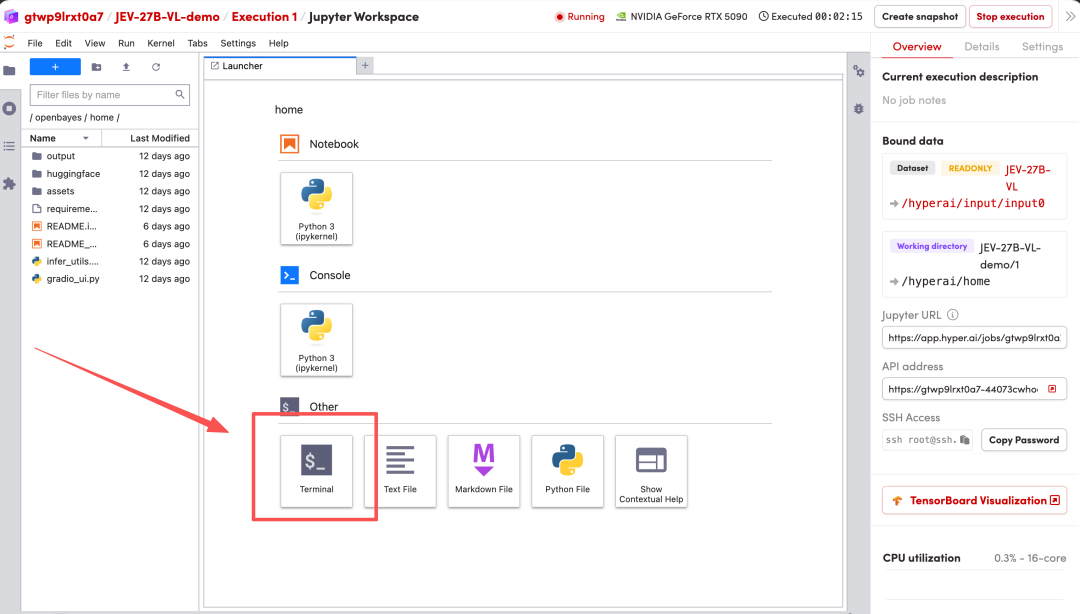Image resolution: width=1080 pixels, height=614 pixels.
Task: Open the File menu
Action: [35, 43]
